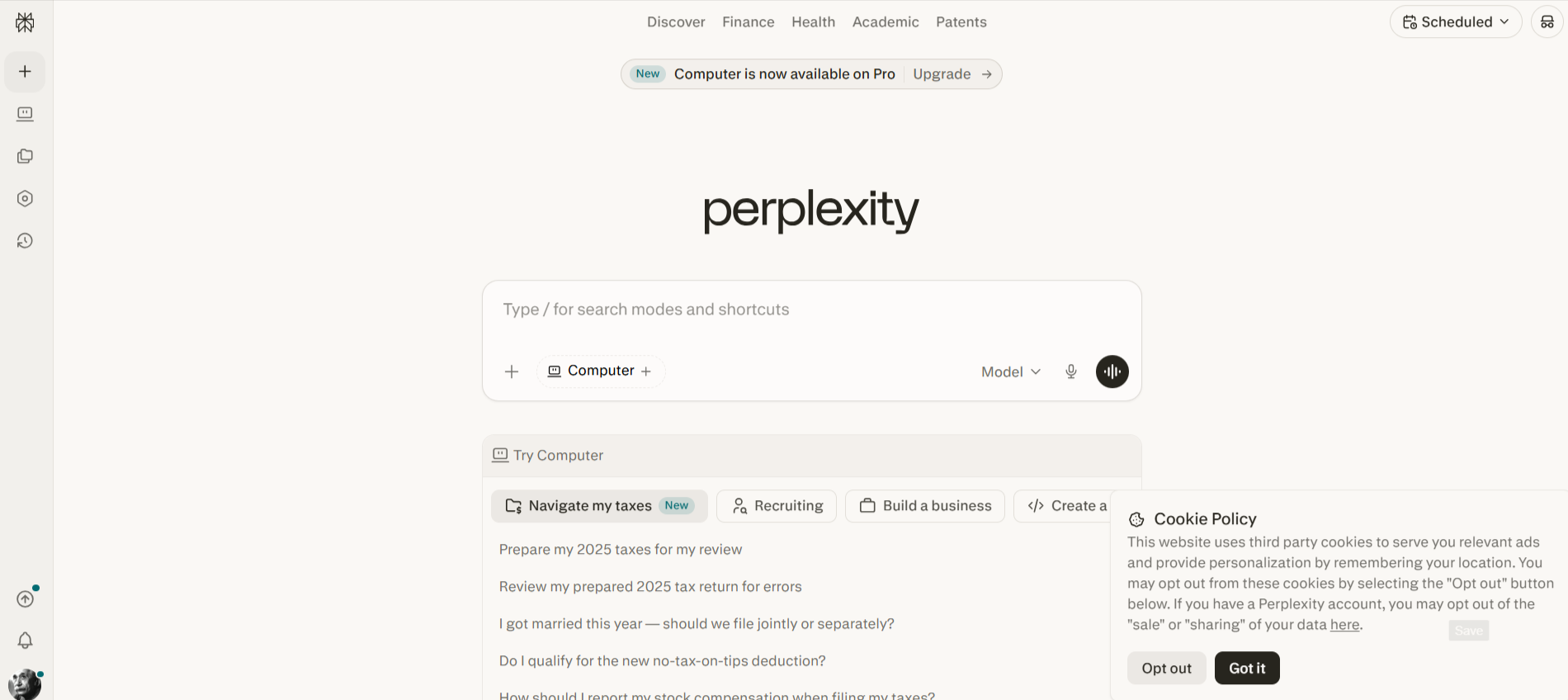Switch to the Finance tab

[x=748, y=21]
